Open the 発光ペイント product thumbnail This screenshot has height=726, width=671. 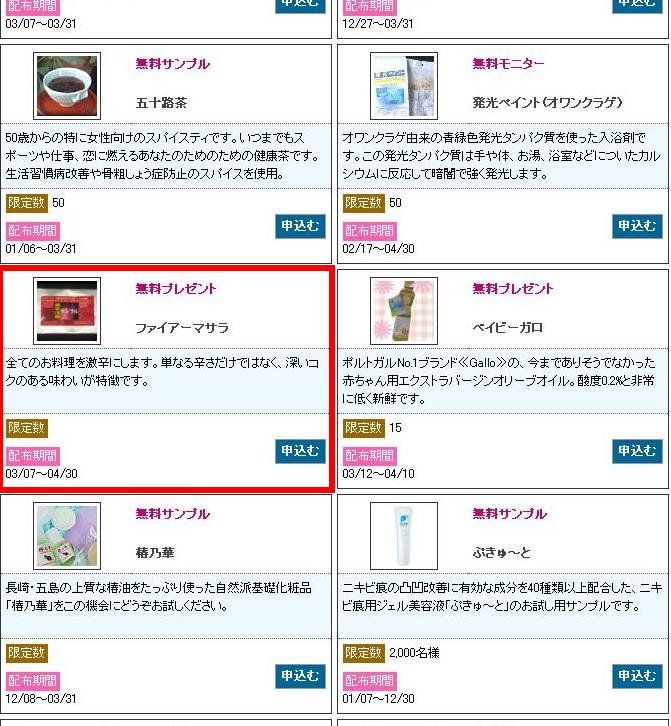(404, 86)
